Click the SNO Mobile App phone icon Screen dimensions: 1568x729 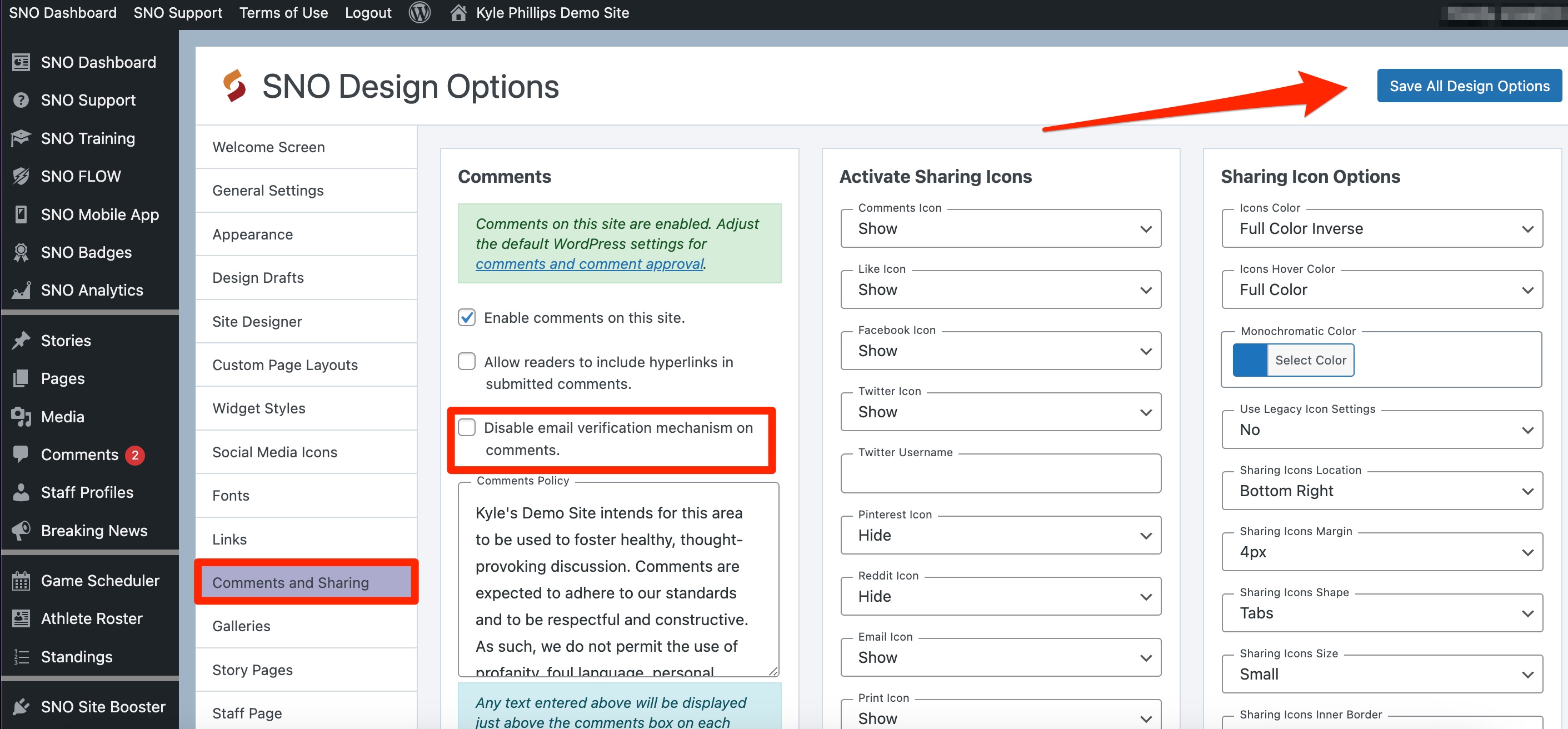click(21, 214)
